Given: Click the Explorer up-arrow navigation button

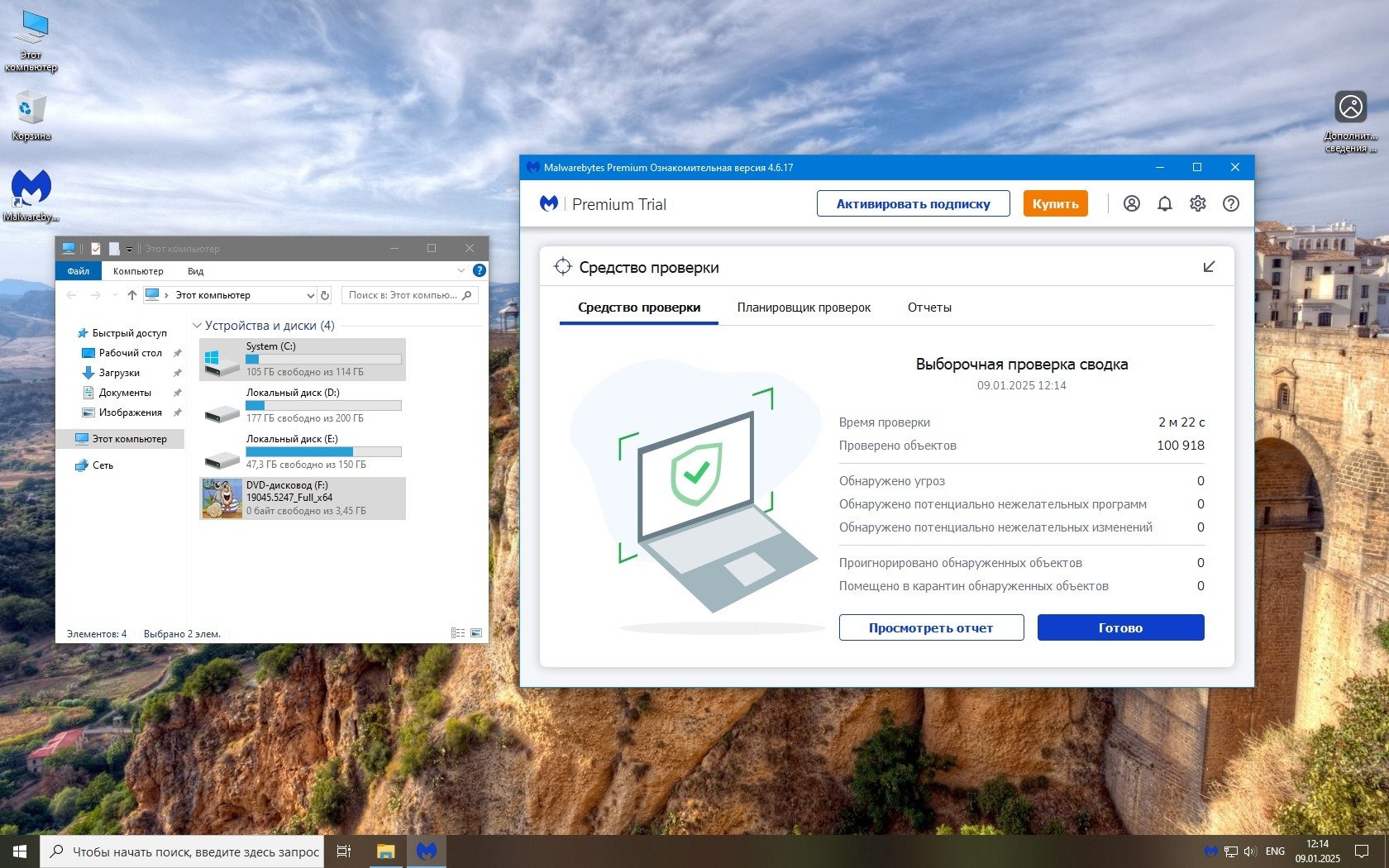Looking at the screenshot, I should pos(132,295).
